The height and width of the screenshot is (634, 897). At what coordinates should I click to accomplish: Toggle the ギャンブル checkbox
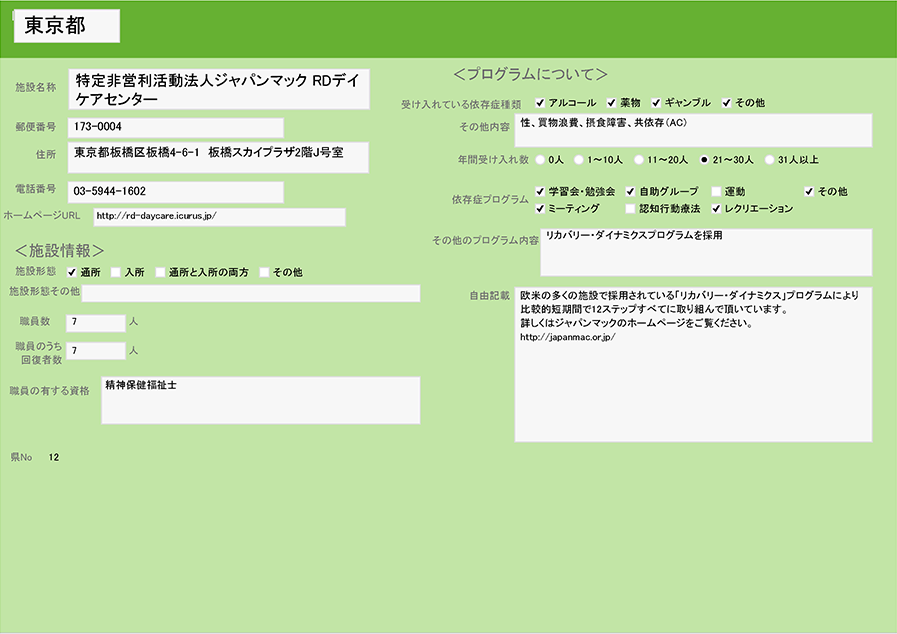657,103
